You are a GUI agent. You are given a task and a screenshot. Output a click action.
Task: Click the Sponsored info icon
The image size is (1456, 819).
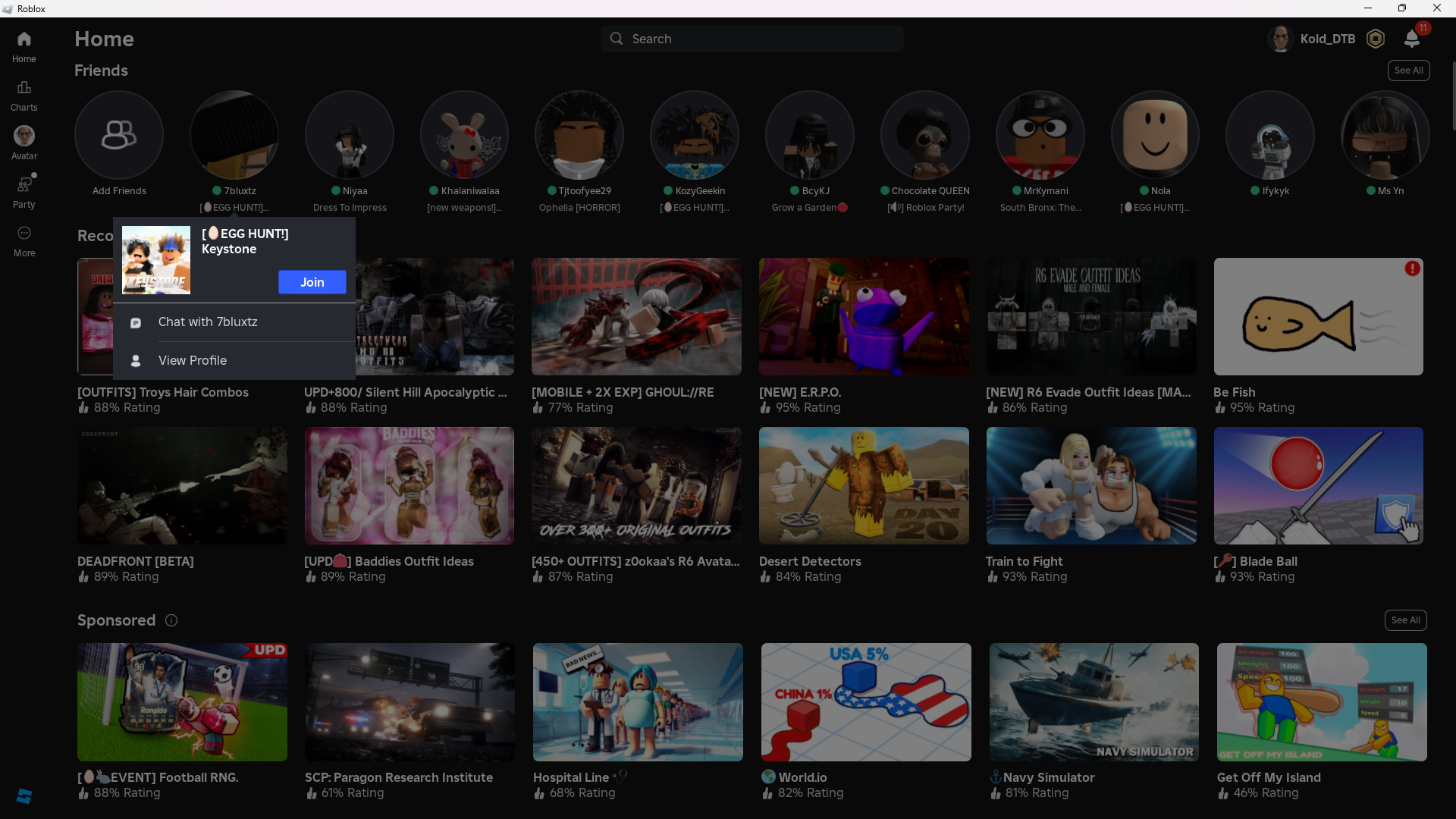point(171,620)
